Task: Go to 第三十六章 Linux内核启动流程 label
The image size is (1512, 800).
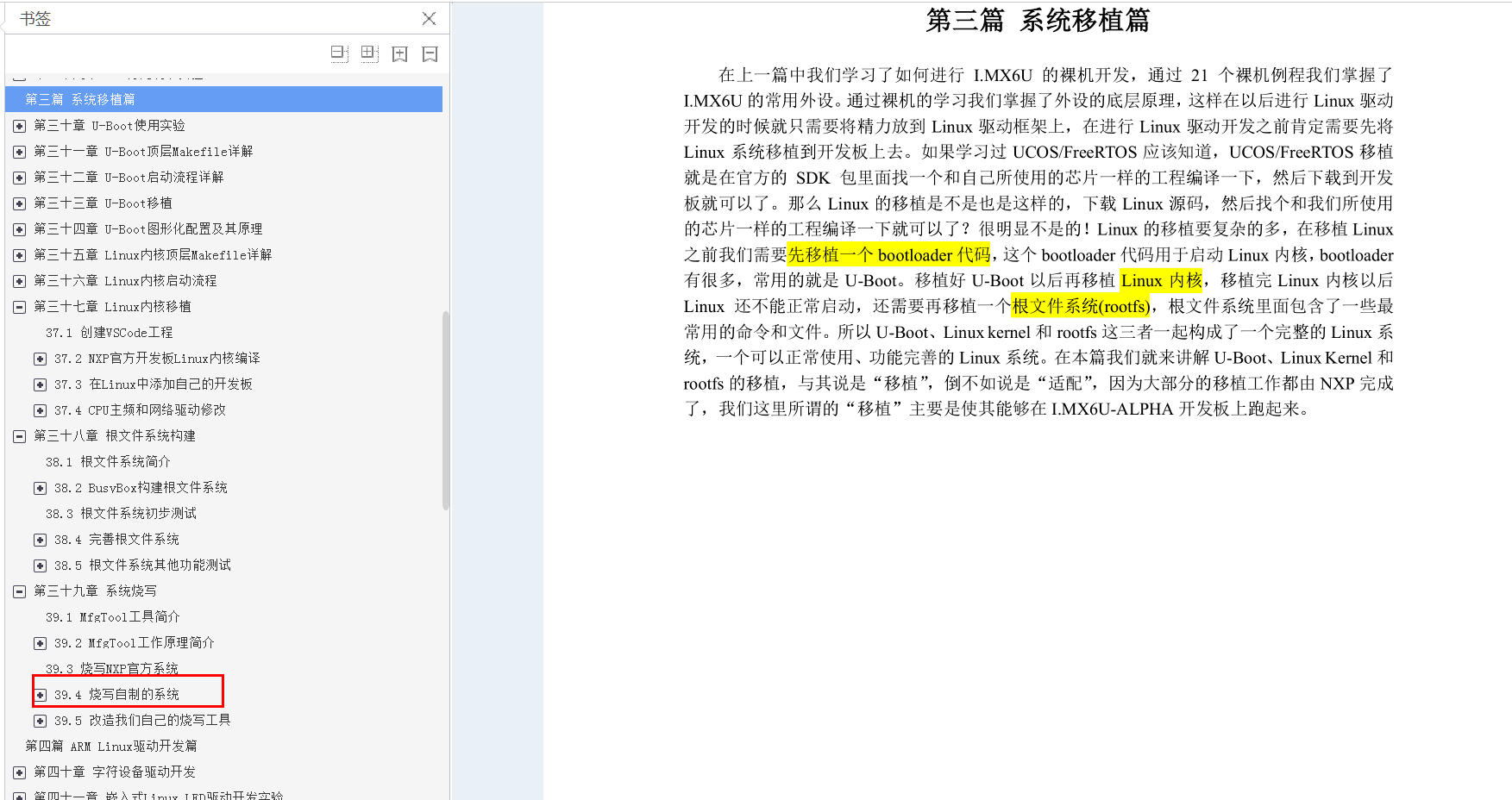Action: [125, 280]
